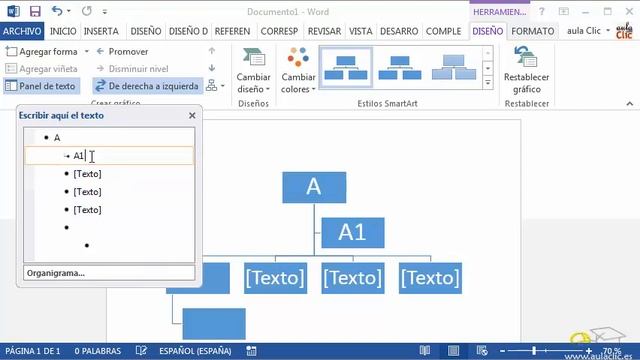Click the macro recording icon in status bar
The height and width of the screenshot is (360, 640).
pyautogui.click(x=251, y=351)
